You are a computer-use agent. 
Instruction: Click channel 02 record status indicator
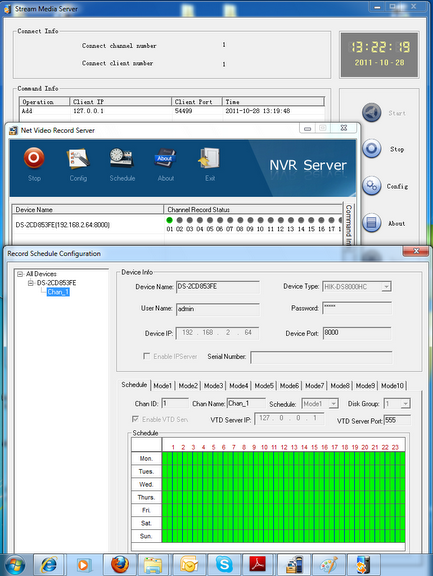click(180, 220)
